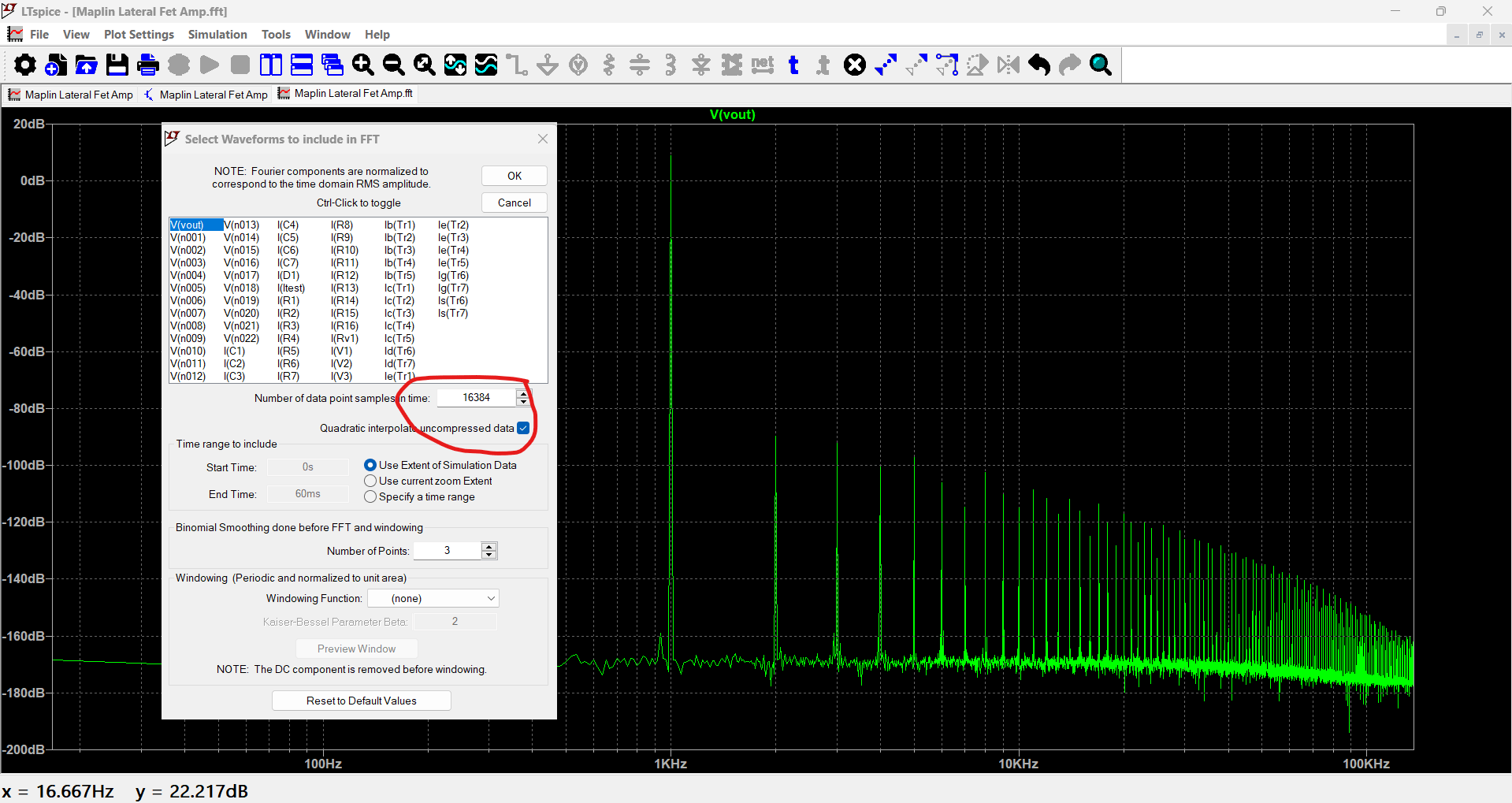Tile windows horizontally using the toolbar icon
Screen dimensions: 1512x803
click(x=302, y=65)
